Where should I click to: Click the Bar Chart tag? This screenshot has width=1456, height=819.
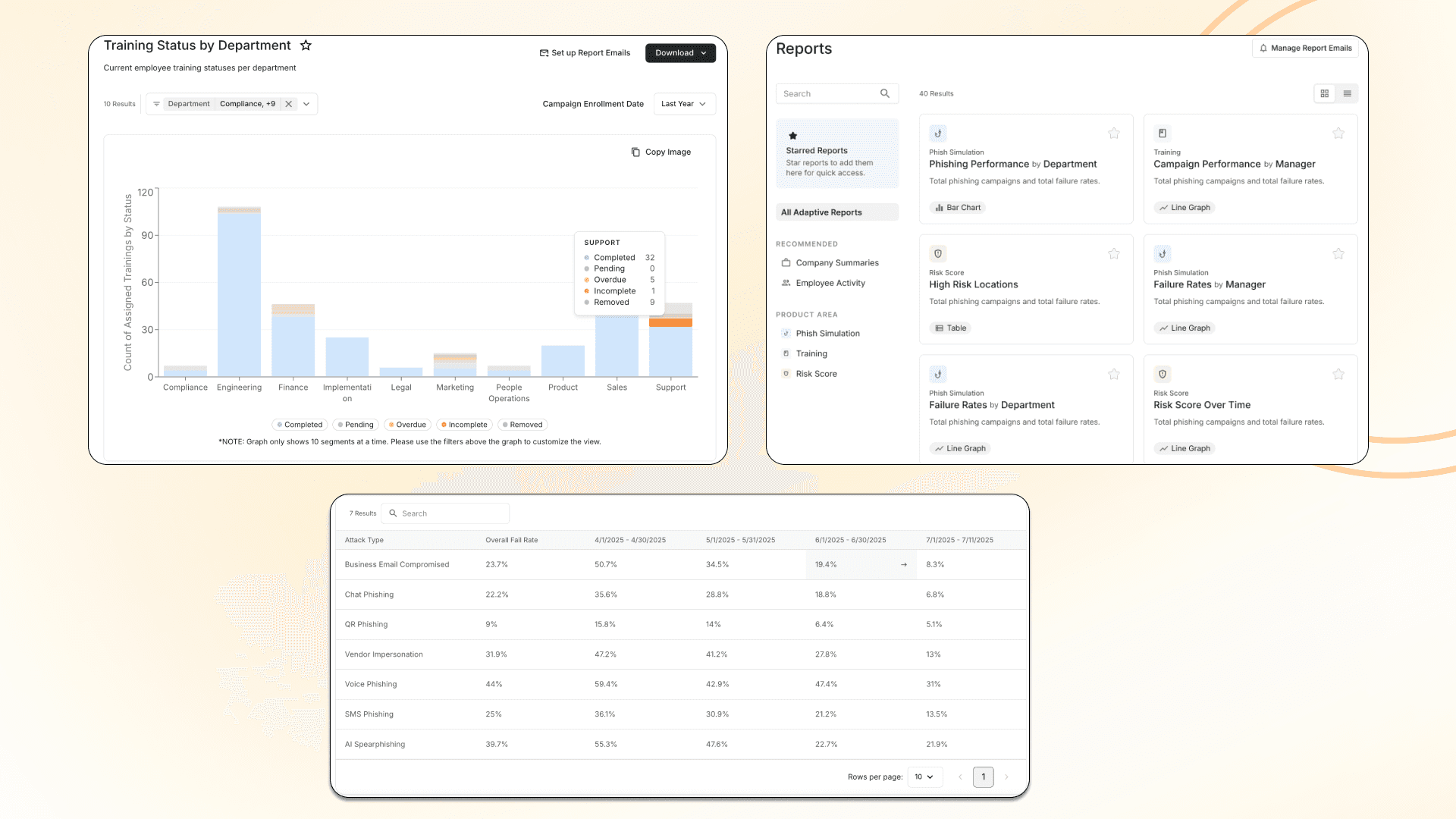coord(958,208)
